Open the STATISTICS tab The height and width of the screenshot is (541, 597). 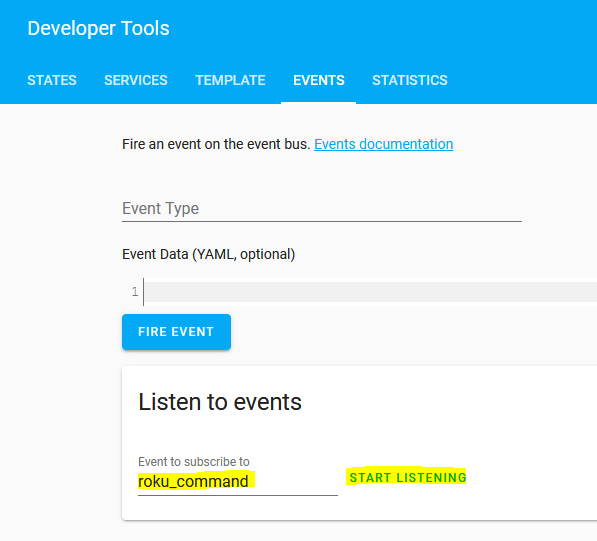[410, 80]
